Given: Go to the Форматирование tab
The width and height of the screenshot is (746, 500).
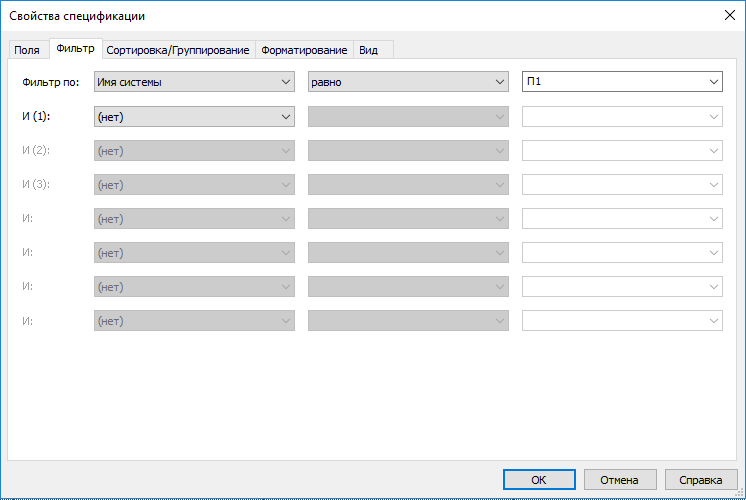Looking at the screenshot, I should pyautogui.click(x=304, y=50).
